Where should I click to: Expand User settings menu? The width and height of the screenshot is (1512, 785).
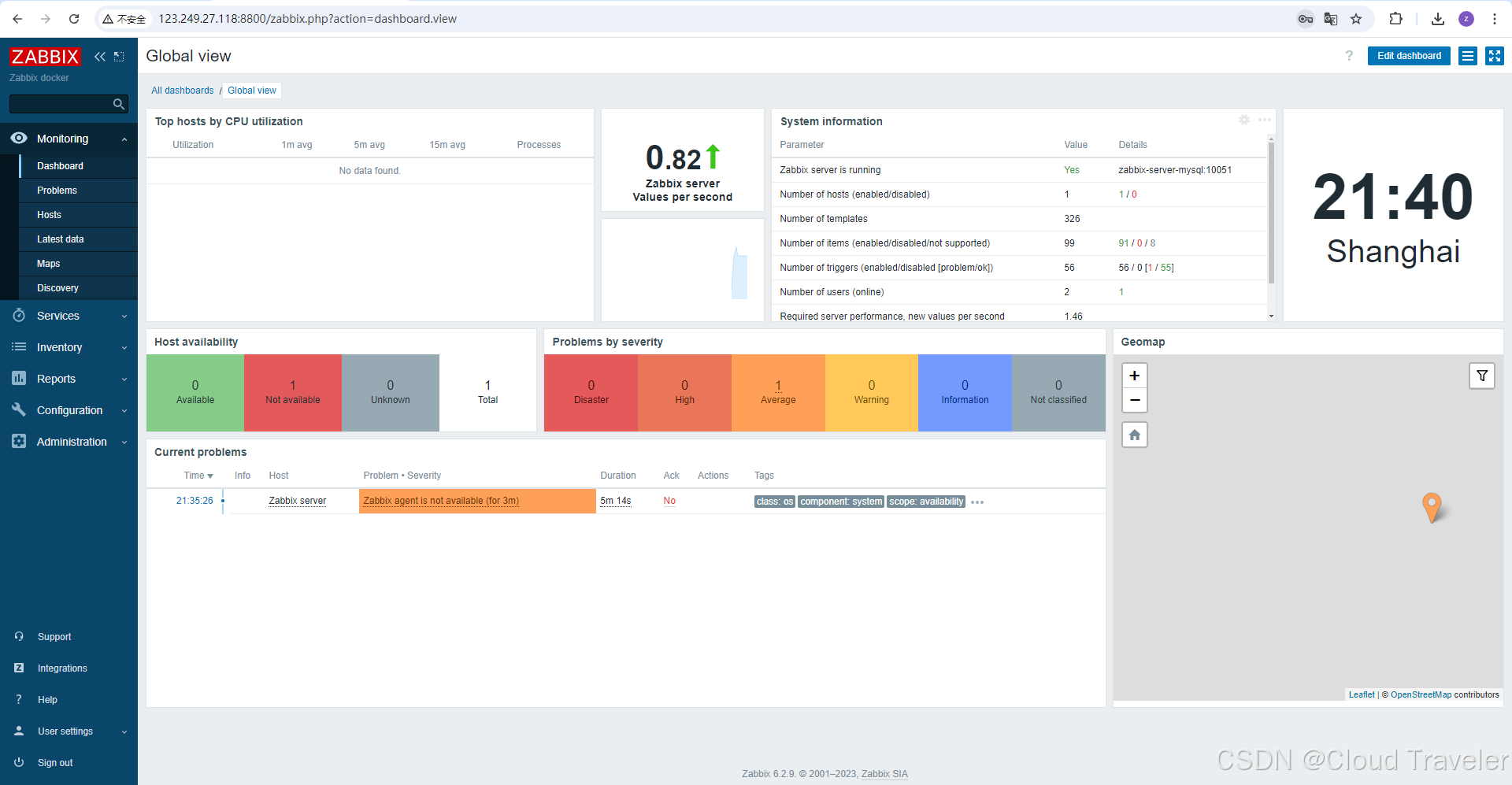point(69,731)
